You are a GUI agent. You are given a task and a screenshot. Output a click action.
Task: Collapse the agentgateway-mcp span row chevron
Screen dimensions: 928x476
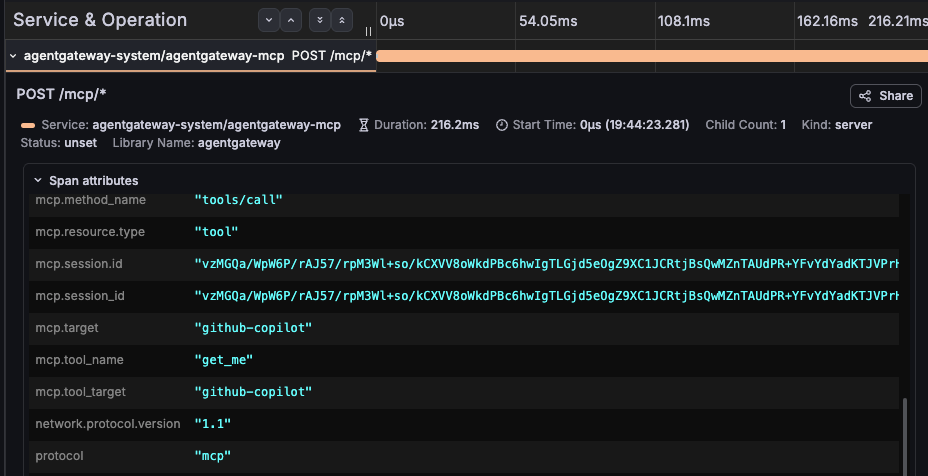coord(13,56)
